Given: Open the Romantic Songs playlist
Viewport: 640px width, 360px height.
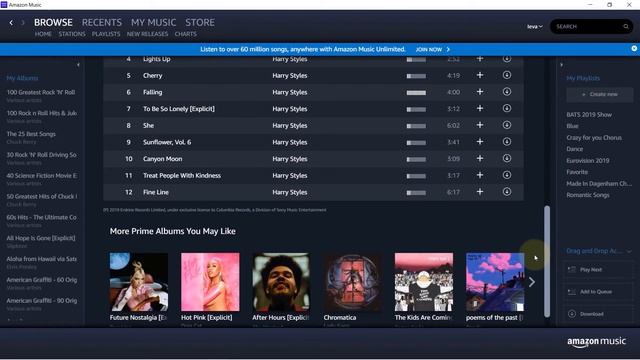Looking at the screenshot, I should pos(588,195).
